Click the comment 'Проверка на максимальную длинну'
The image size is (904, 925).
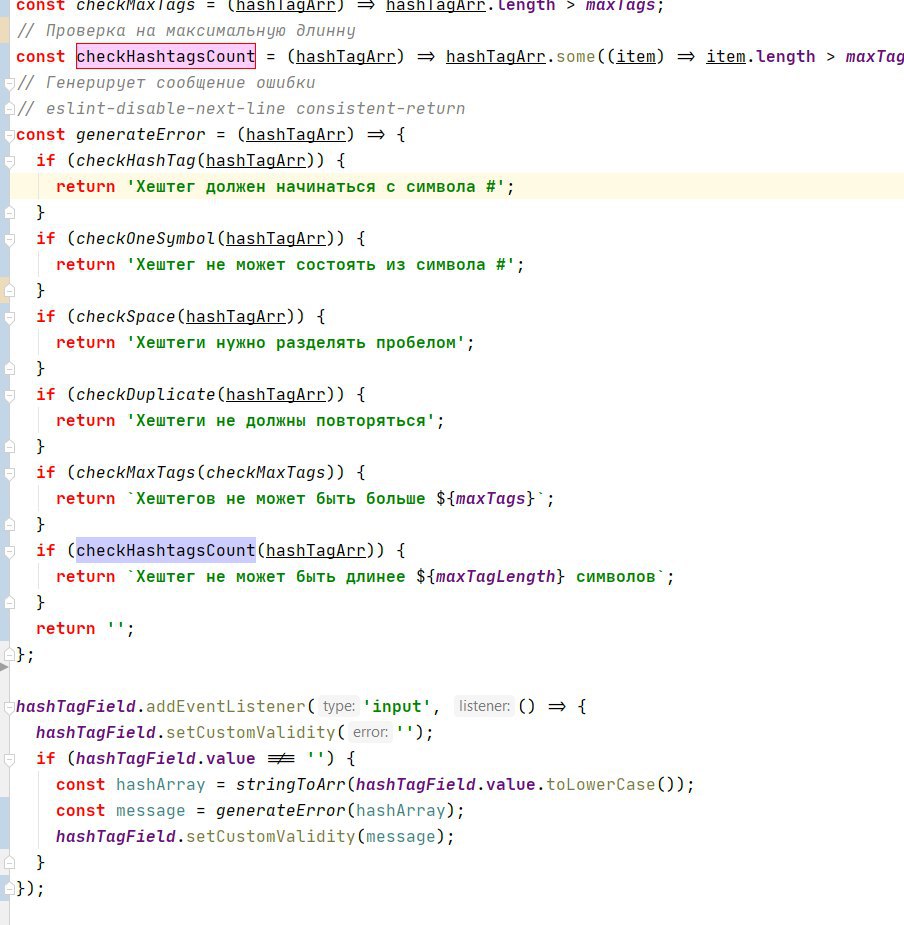(x=186, y=31)
